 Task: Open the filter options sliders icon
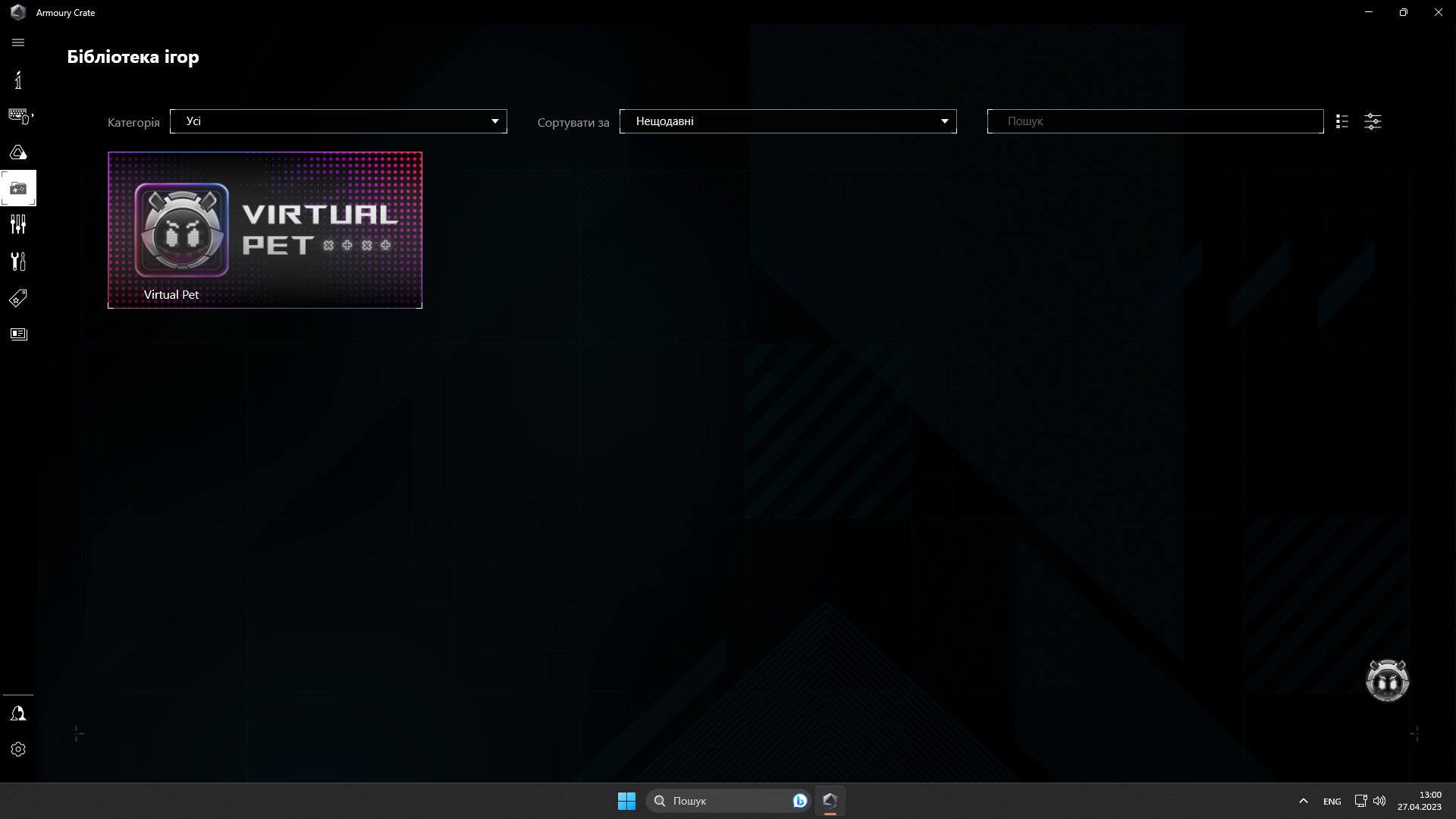[x=1373, y=121]
